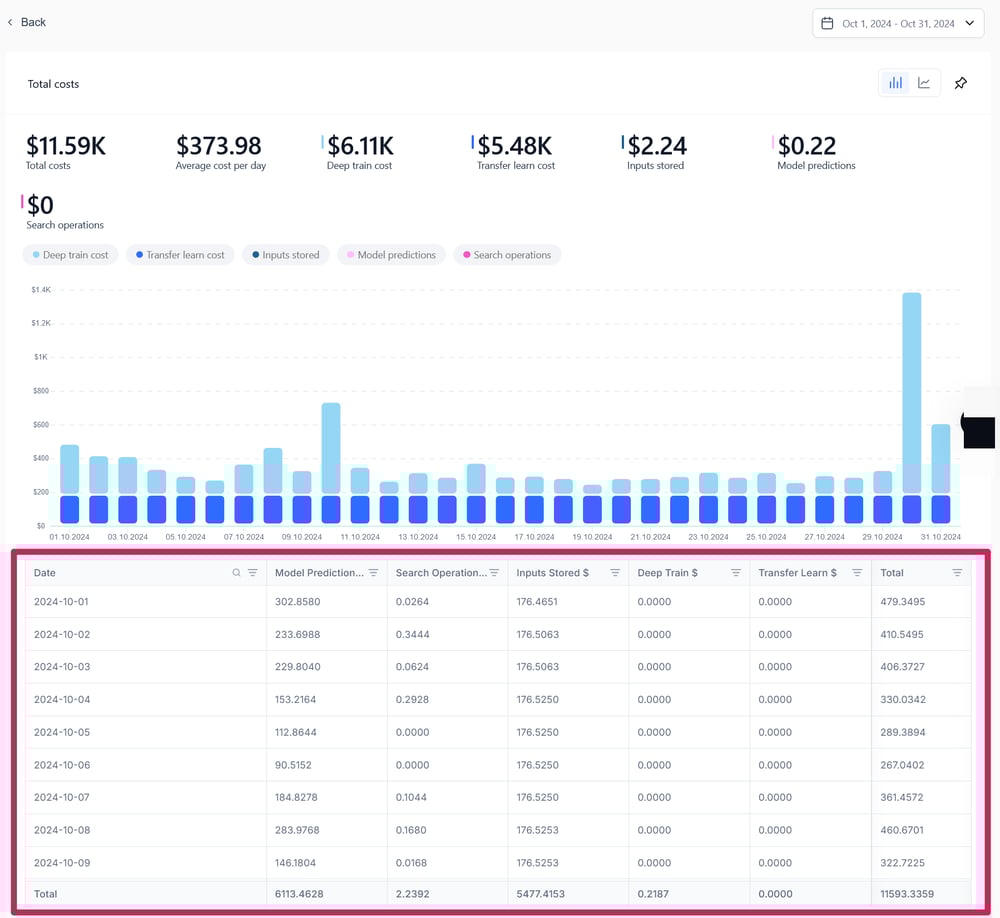Open filter menu for Date column
Viewport: 1000px width, 918px height.
pyautogui.click(x=253, y=573)
